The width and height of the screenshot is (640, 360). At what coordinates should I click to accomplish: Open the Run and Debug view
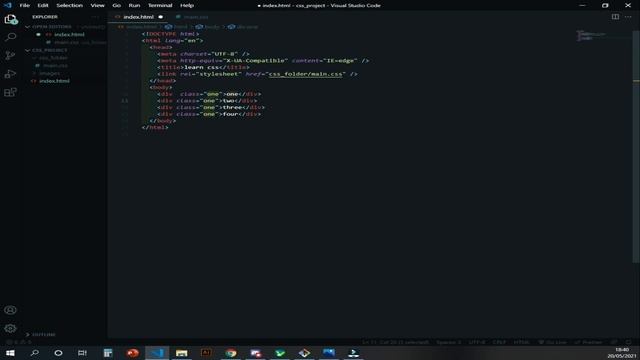10,74
